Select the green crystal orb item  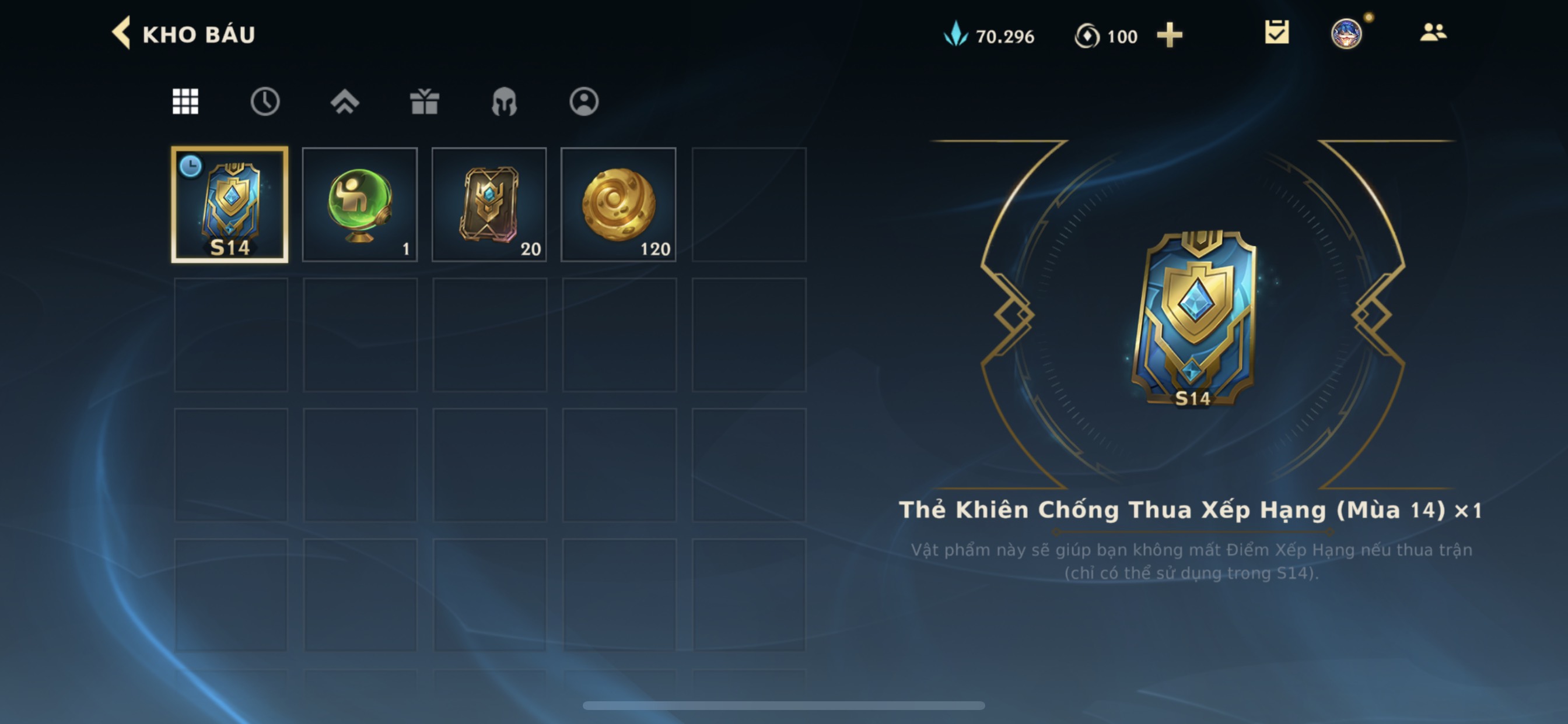[x=360, y=205]
